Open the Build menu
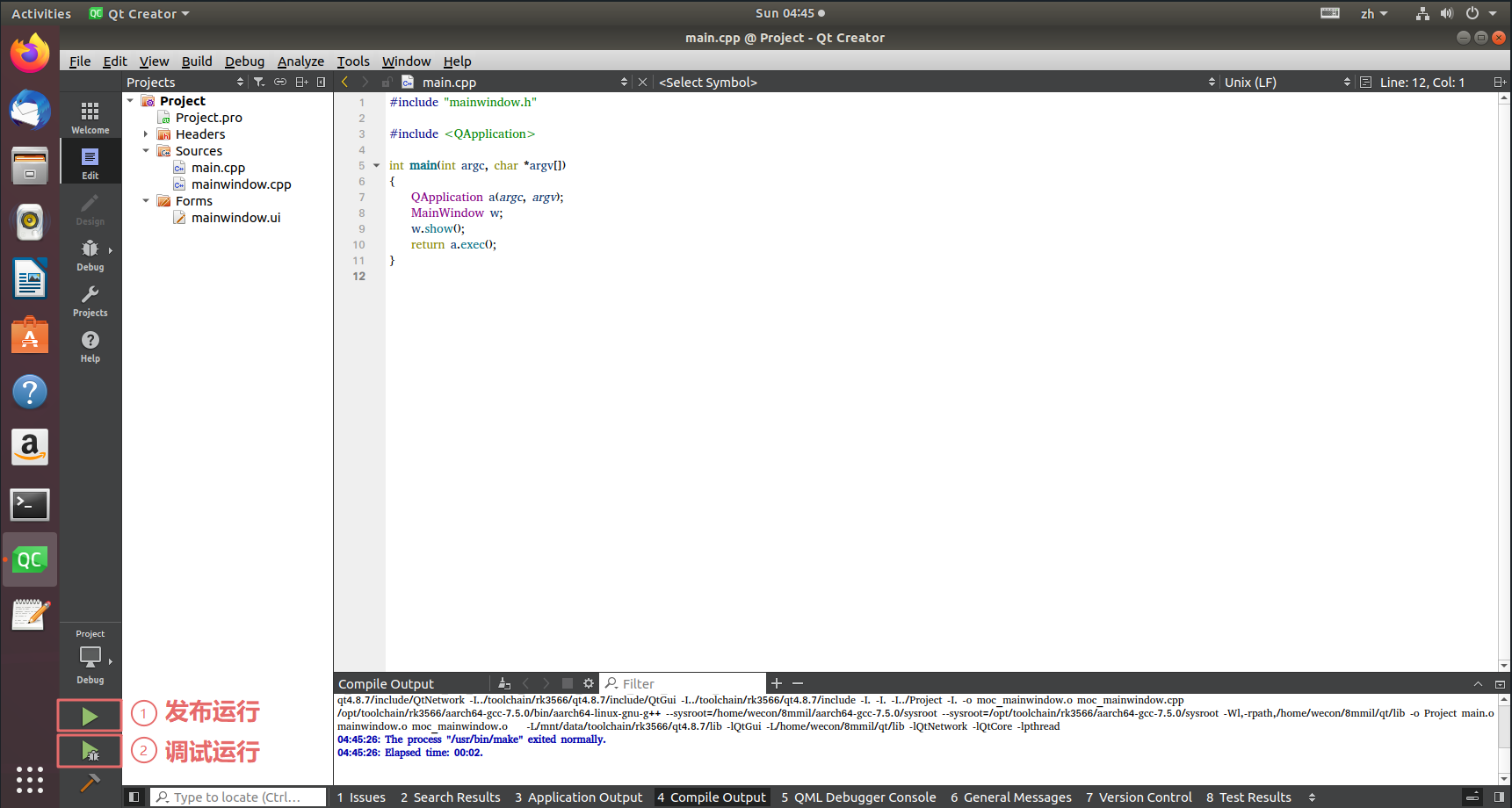The width and height of the screenshot is (1512, 808). 197,61
